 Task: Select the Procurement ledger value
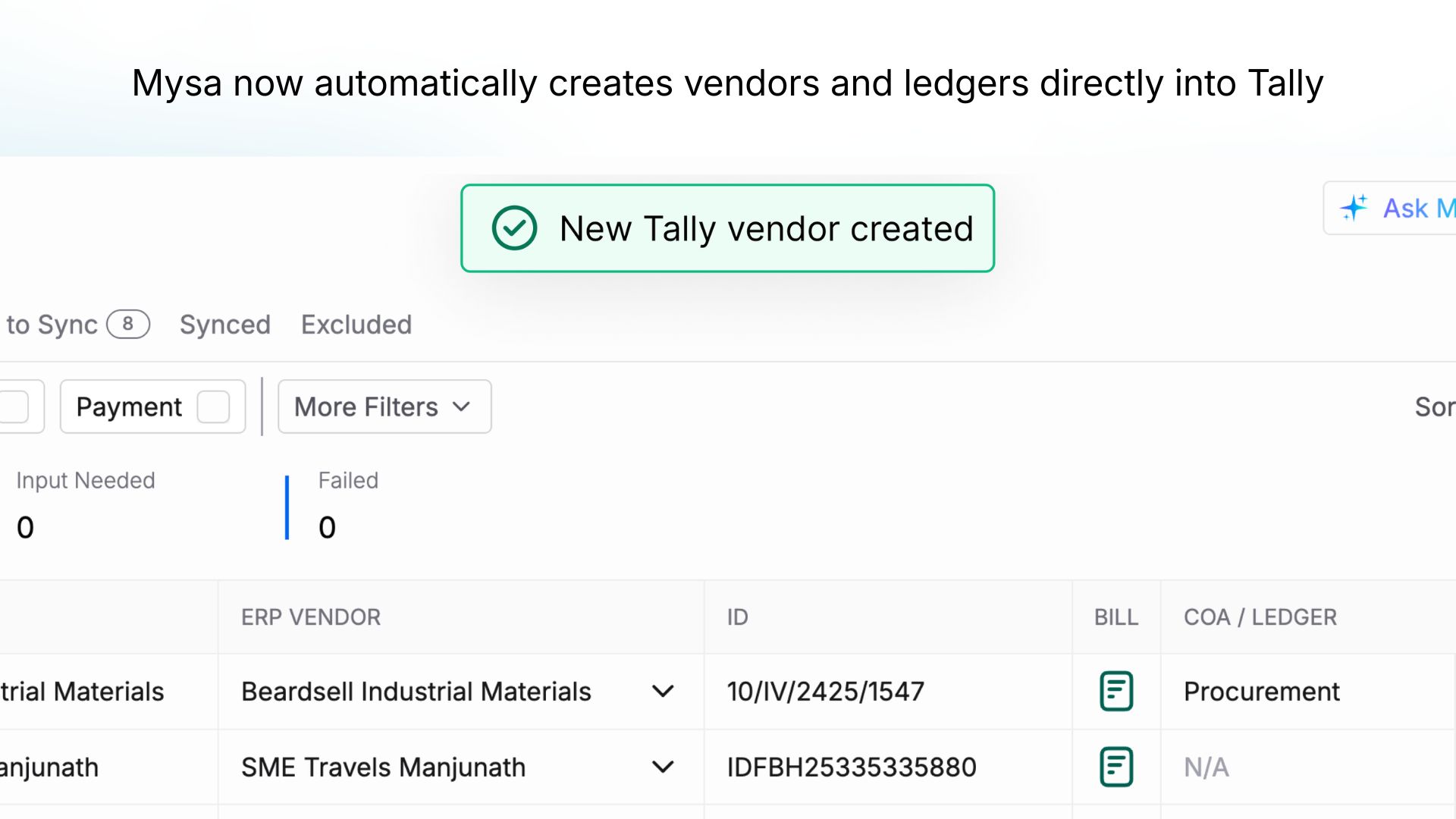pyautogui.click(x=1261, y=691)
